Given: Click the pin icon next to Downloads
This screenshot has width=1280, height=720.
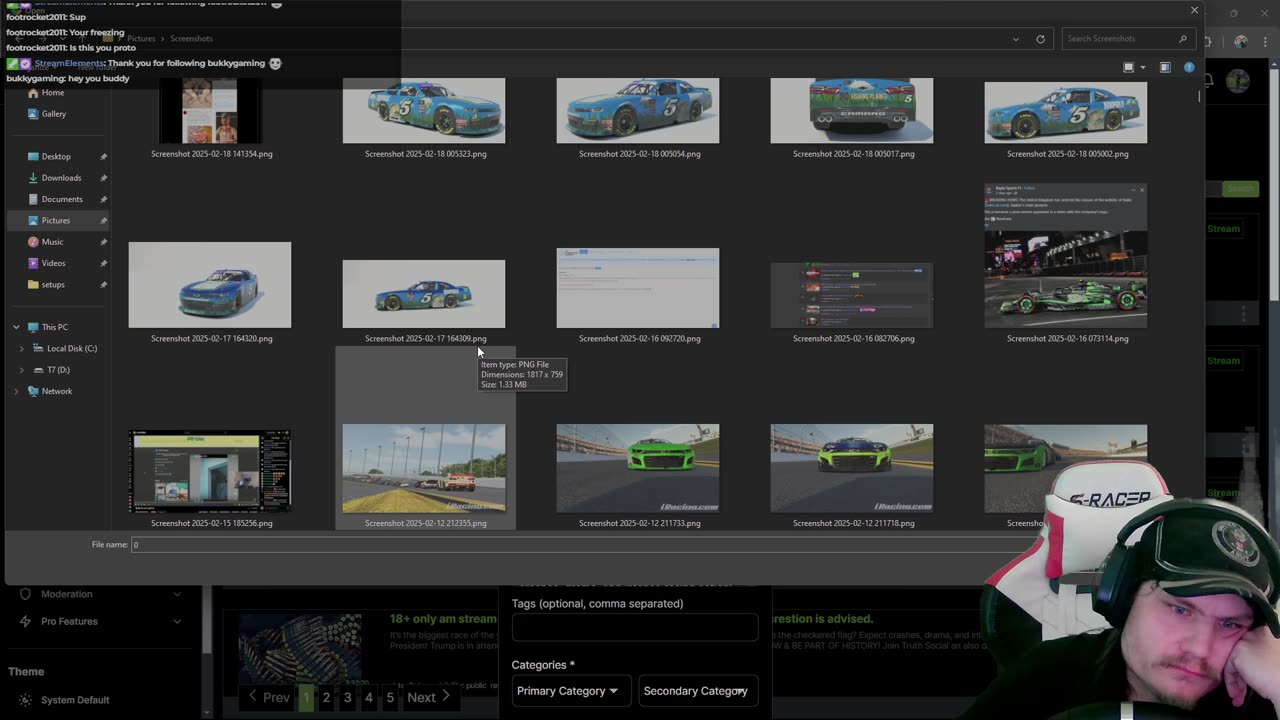Looking at the screenshot, I should tap(103, 178).
